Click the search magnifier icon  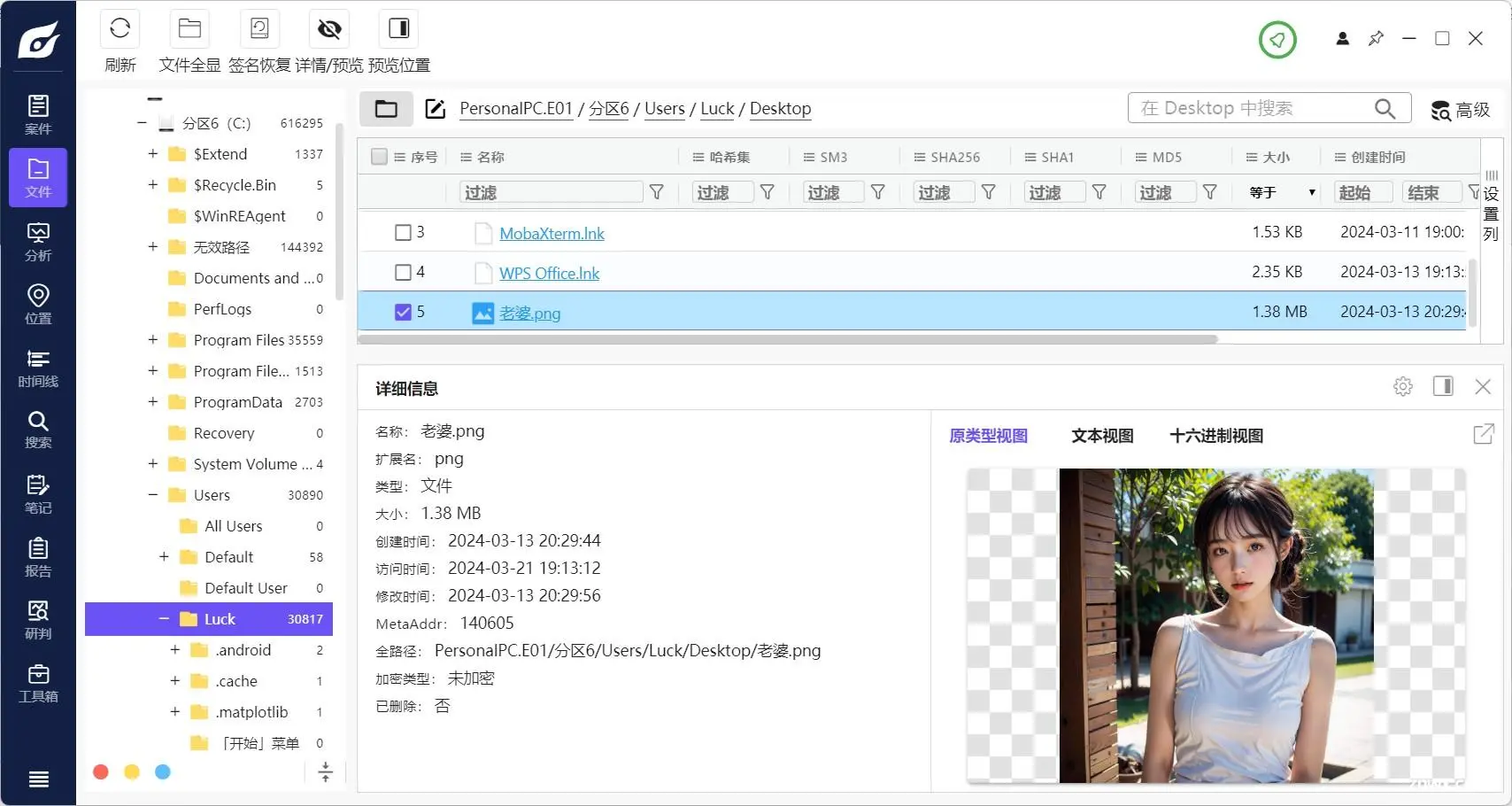[x=1385, y=108]
